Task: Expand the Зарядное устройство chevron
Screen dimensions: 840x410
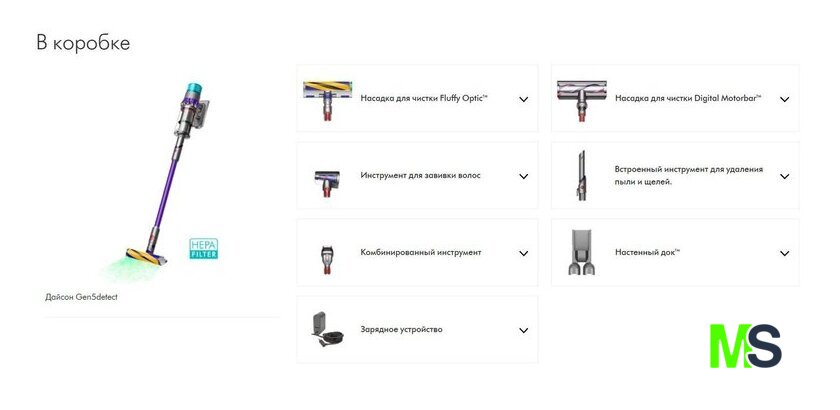Action: coord(523,330)
